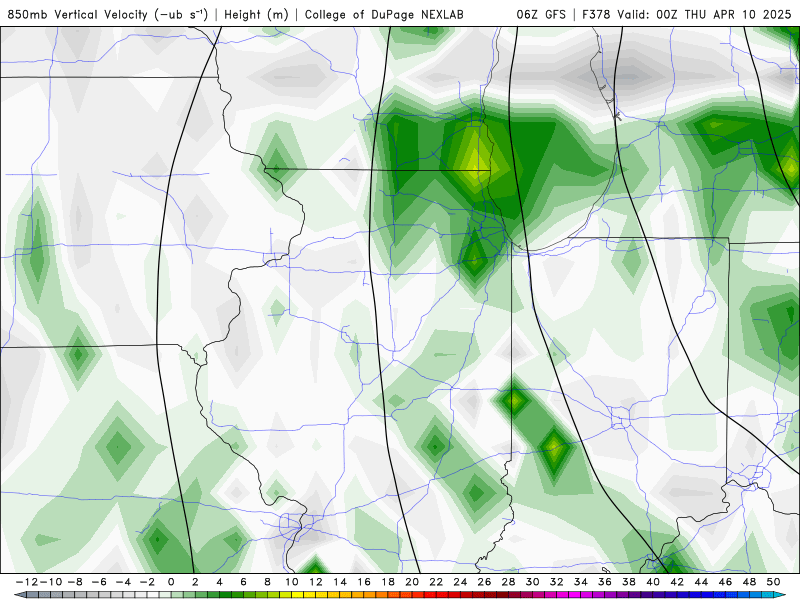
Task: Click the '22' scale label
Action: click(436, 582)
